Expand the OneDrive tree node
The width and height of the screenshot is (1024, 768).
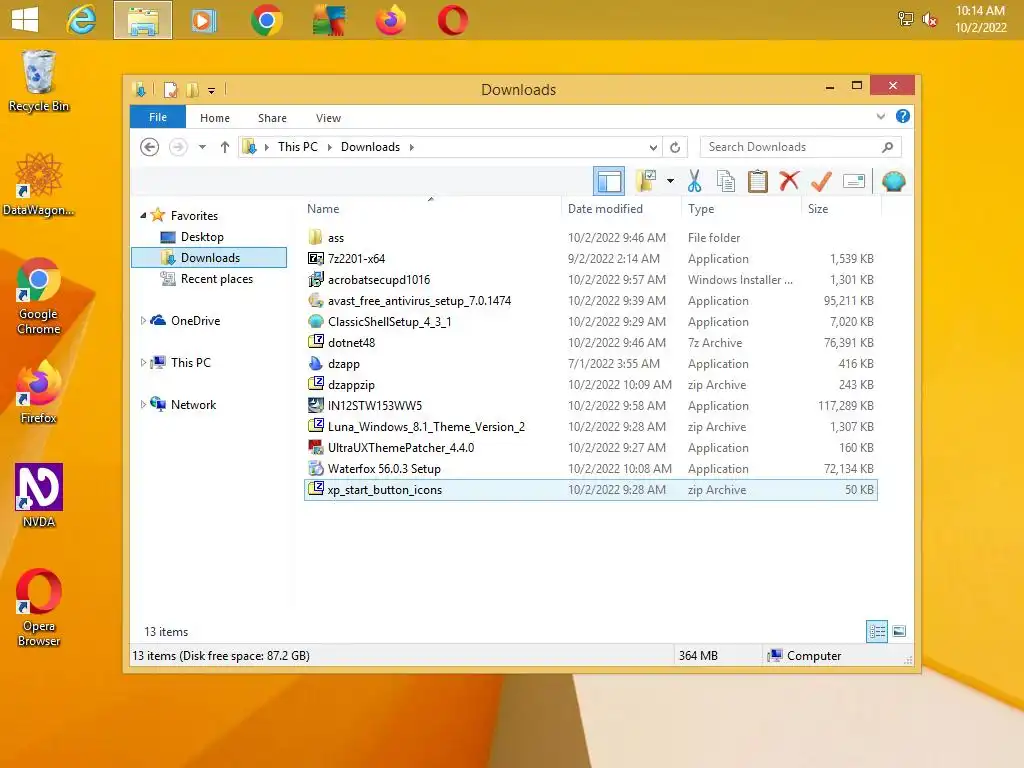click(x=143, y=320)
